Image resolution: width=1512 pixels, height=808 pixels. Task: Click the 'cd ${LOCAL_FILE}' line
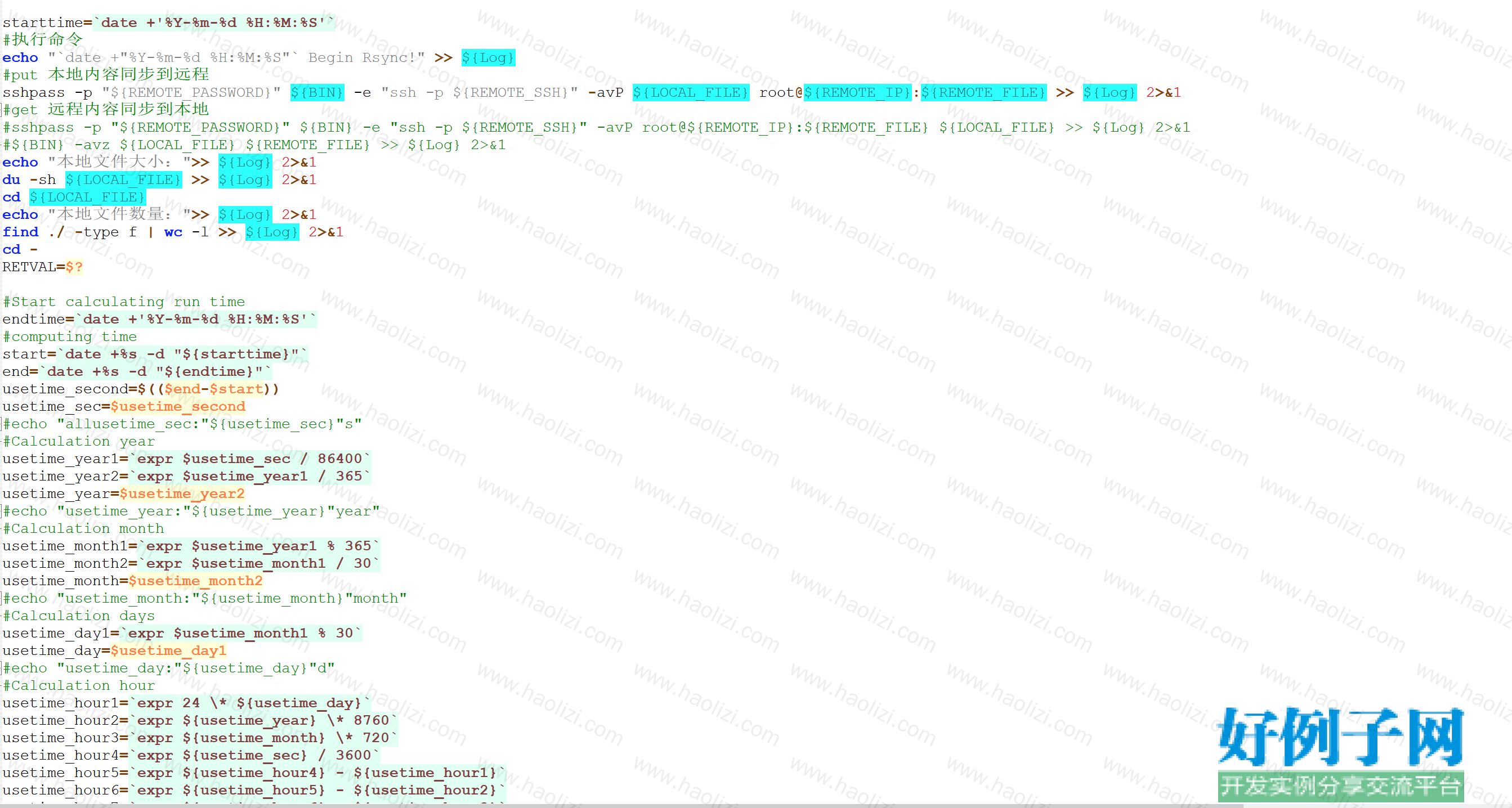(x=74, y=197)
